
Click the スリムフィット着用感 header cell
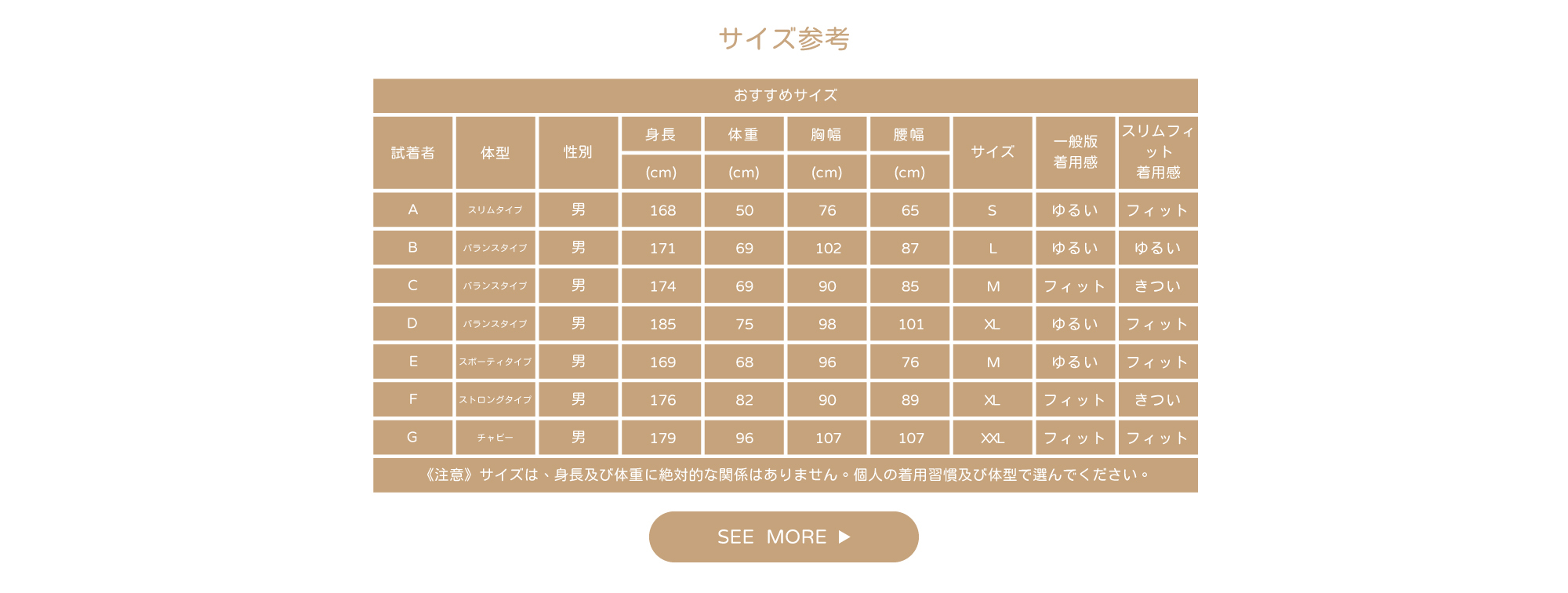coord(1158,152)
